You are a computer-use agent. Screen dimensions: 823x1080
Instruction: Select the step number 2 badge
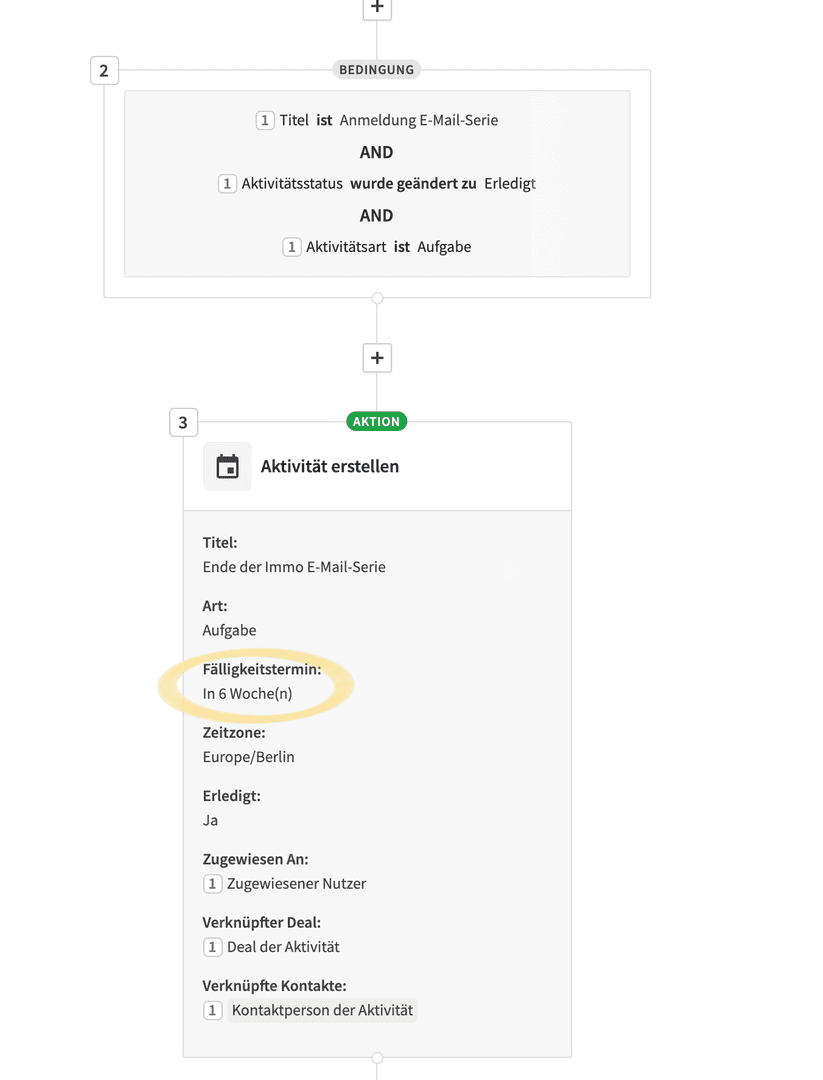(104, 70)
